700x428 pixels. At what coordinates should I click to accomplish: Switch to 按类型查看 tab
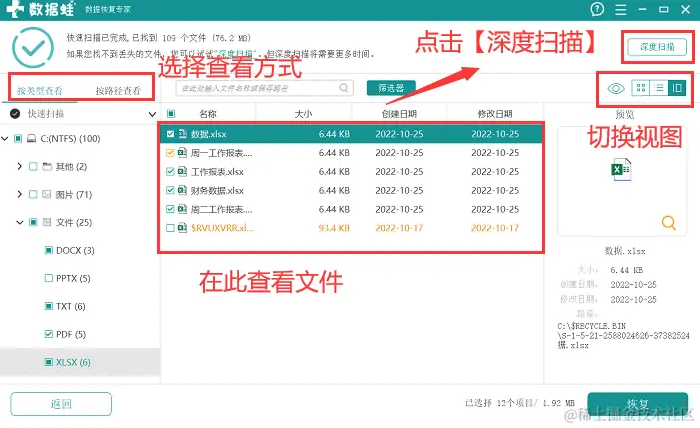pyautogui.click(x=40, y=91)
